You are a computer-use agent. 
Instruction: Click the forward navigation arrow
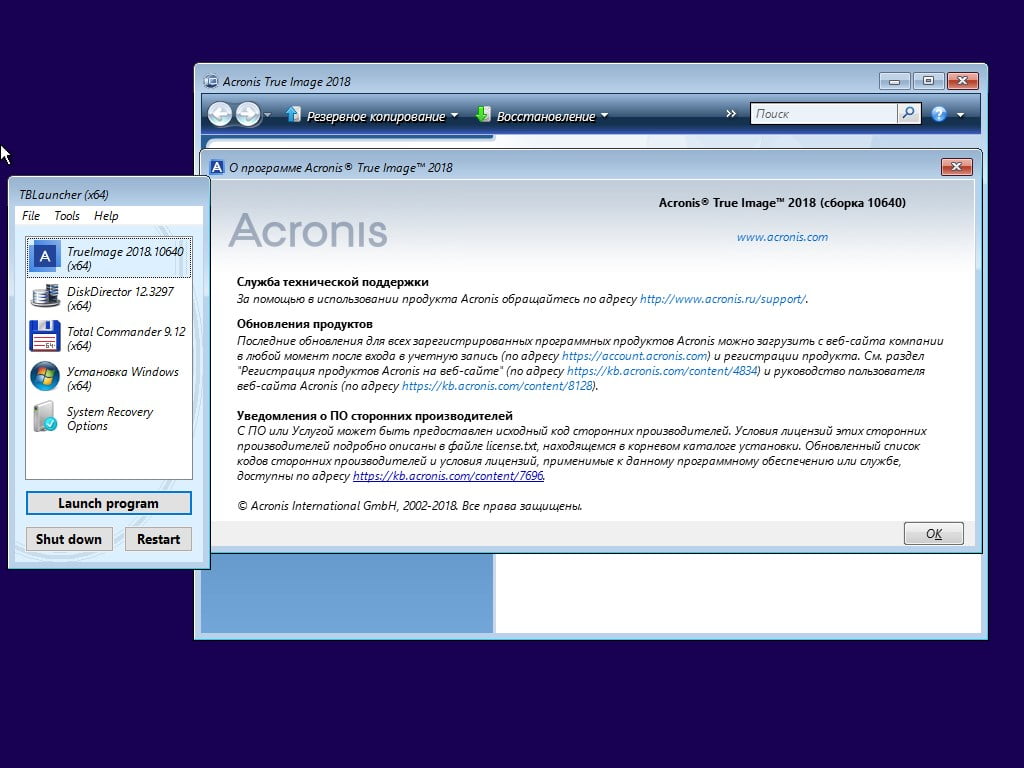pyautogui.click(x=247, y=115)
